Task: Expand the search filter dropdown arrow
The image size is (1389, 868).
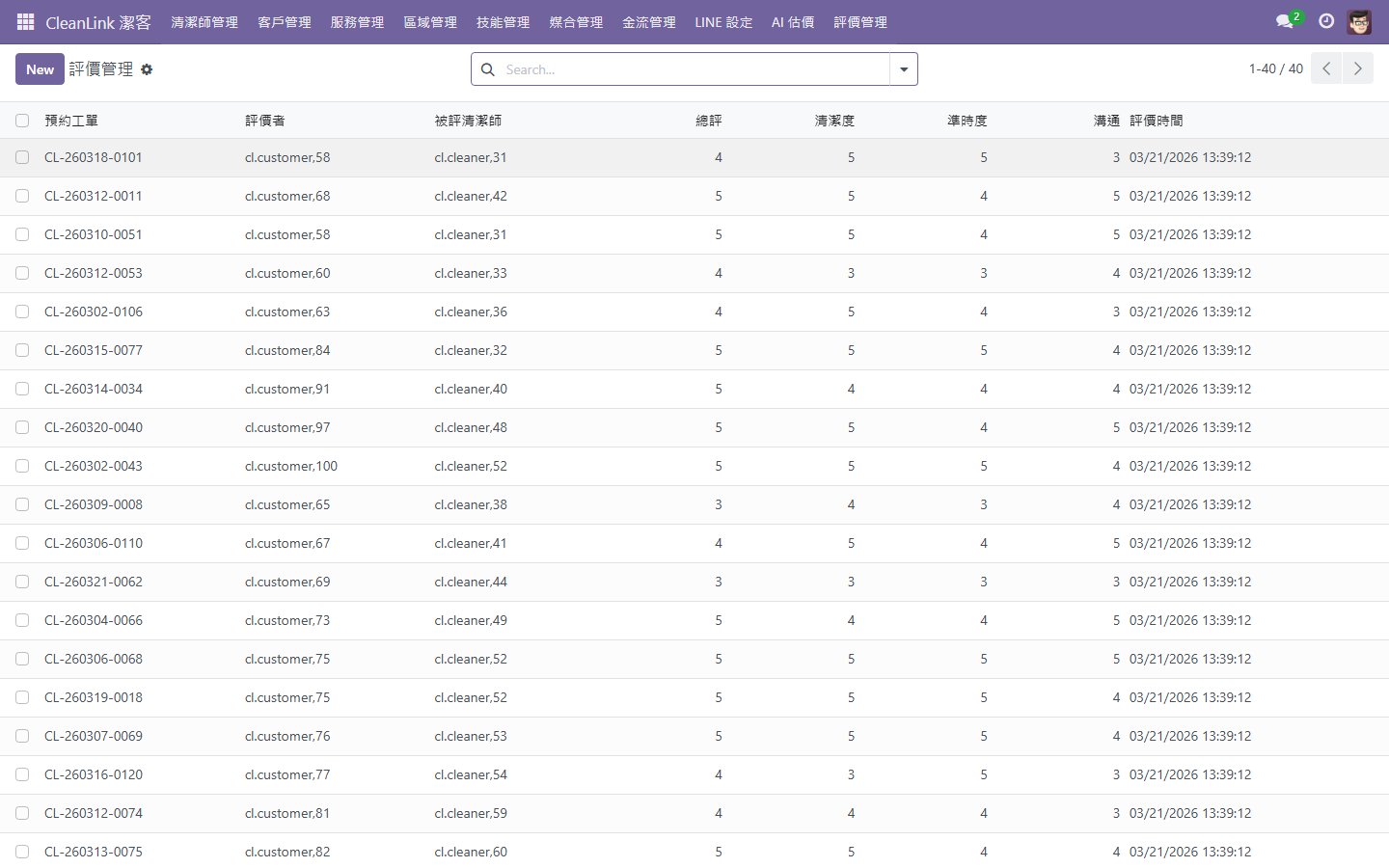Action: pos(904,69)
